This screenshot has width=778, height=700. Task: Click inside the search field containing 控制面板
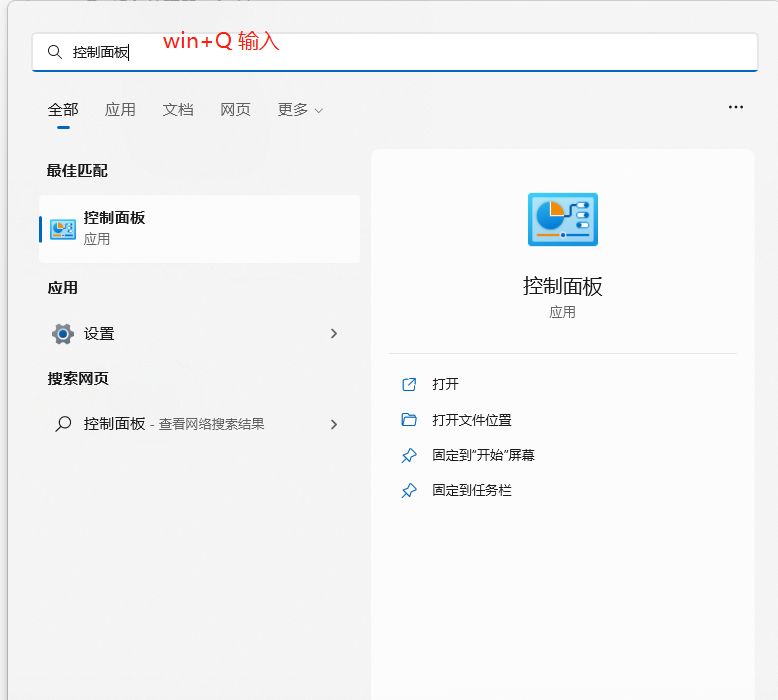click(x=400, y=52)
